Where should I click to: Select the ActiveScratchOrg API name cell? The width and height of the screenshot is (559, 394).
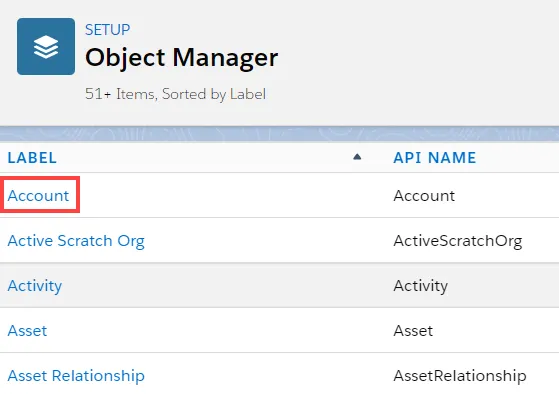pyautogui.click(x=458, y=241)
